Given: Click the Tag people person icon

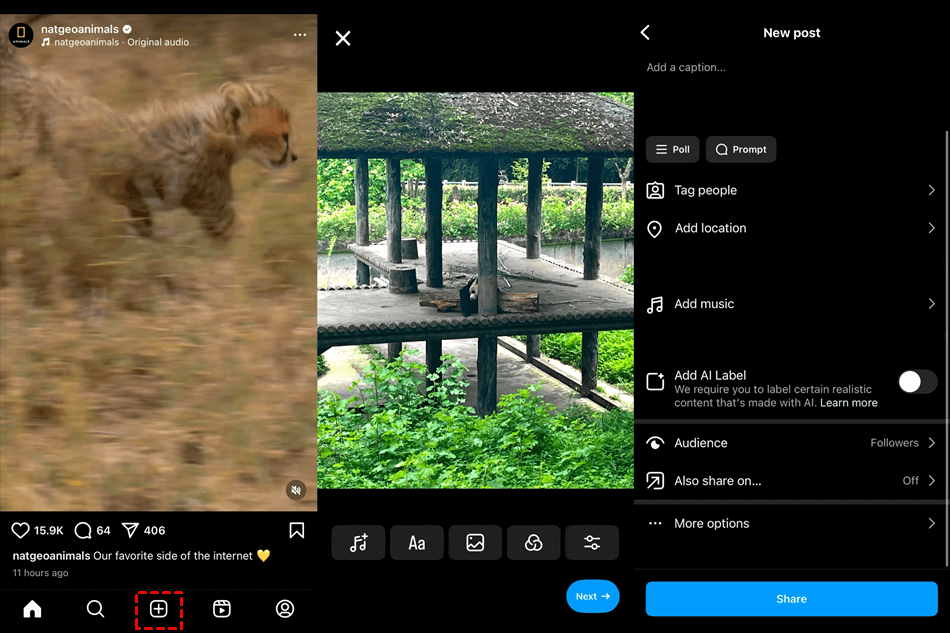Looking at the screenshot, I should (655, 190).
